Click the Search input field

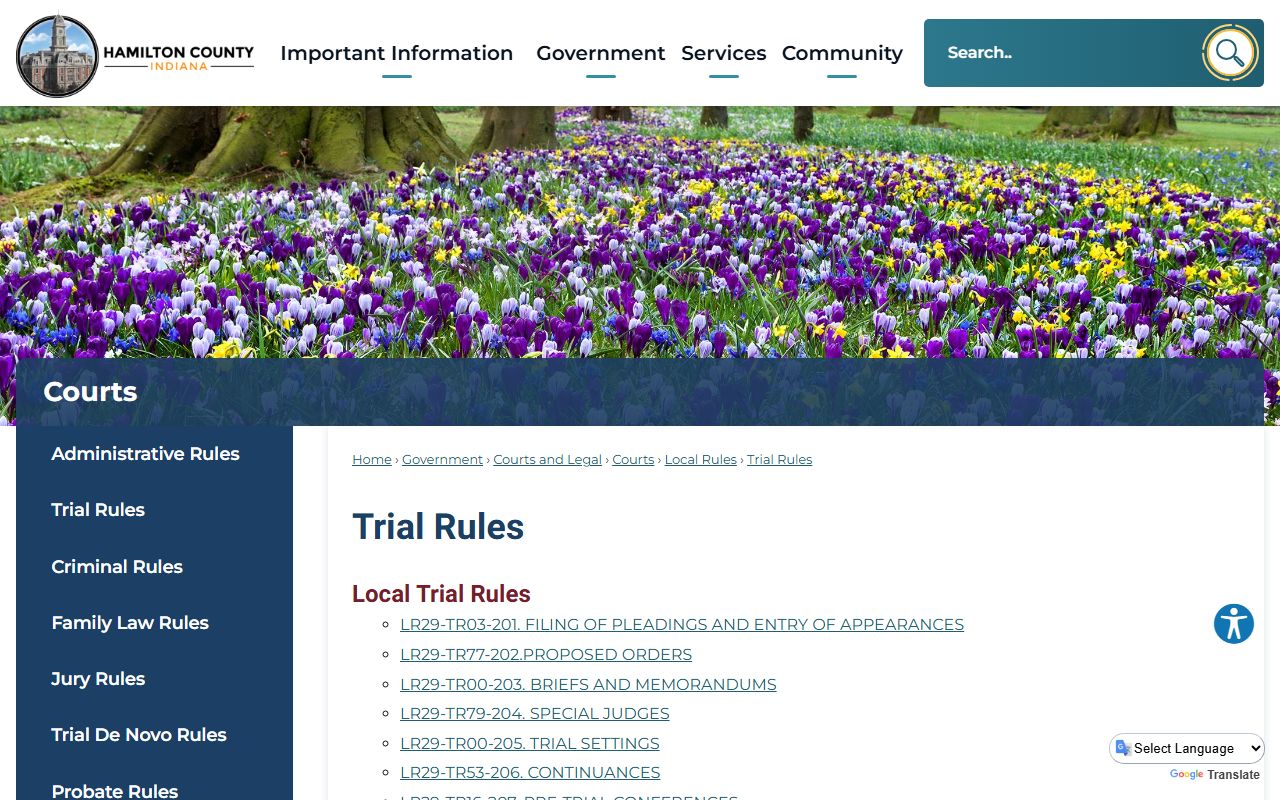[x=1062, y=53]
